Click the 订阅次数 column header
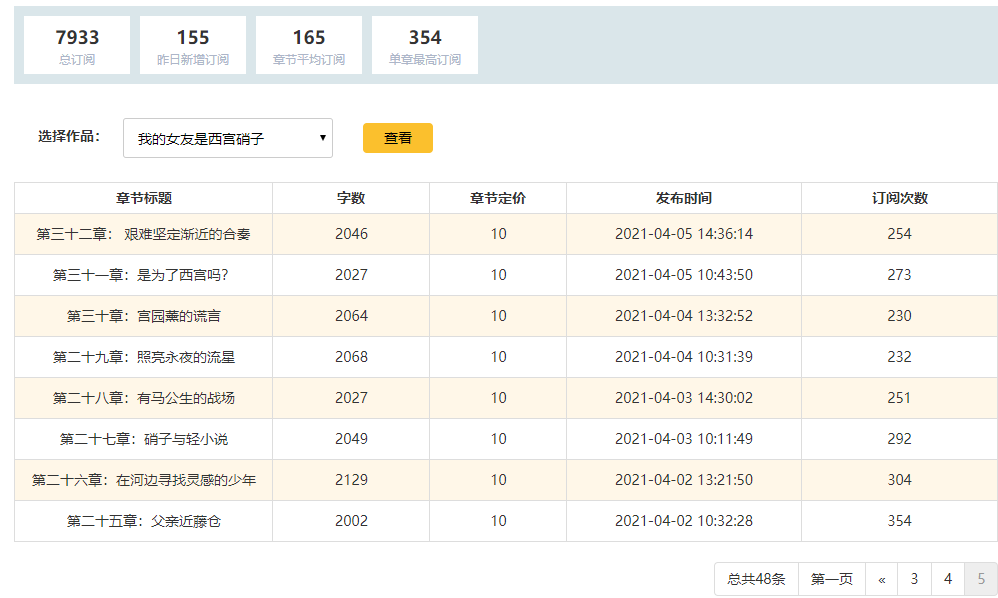Viewport: 998px width, 598px height. [x=899, y=198]
